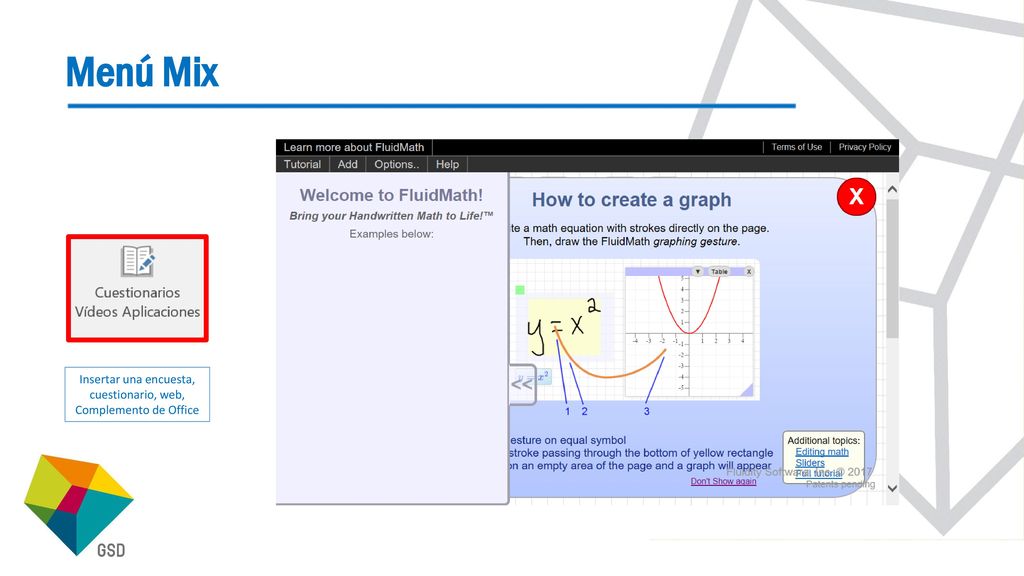Click the scroll down arrow of FluidMath page
Screen dimensions: 1024x576
tap(892, 488)
